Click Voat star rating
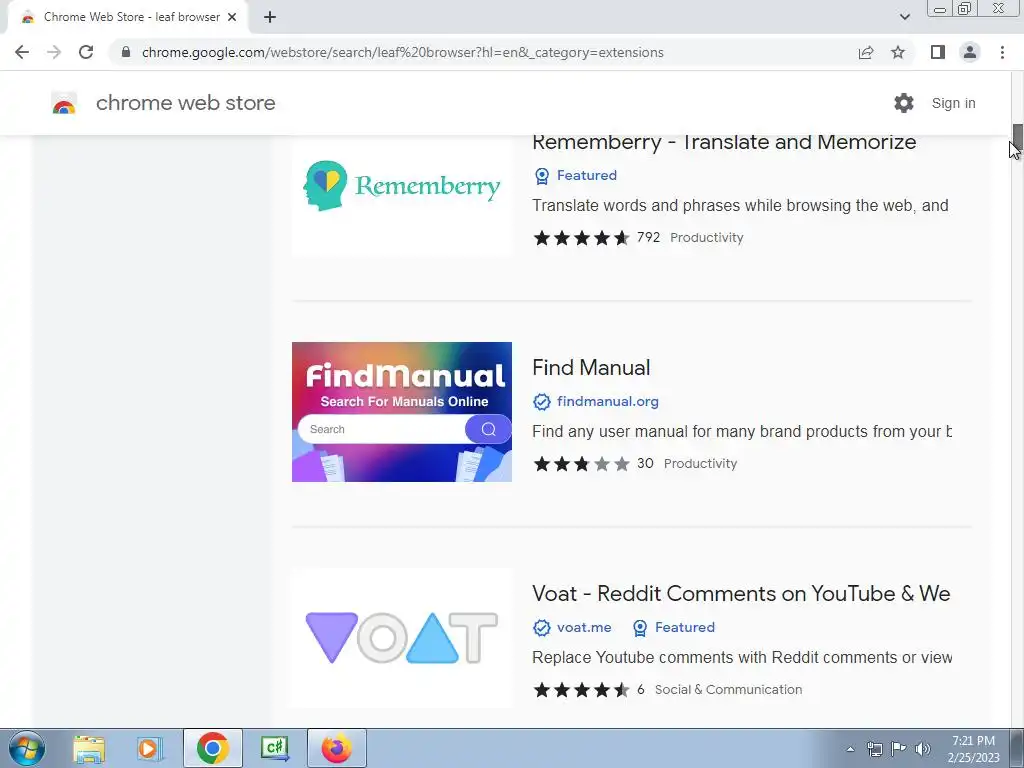 tap(581, 690)
